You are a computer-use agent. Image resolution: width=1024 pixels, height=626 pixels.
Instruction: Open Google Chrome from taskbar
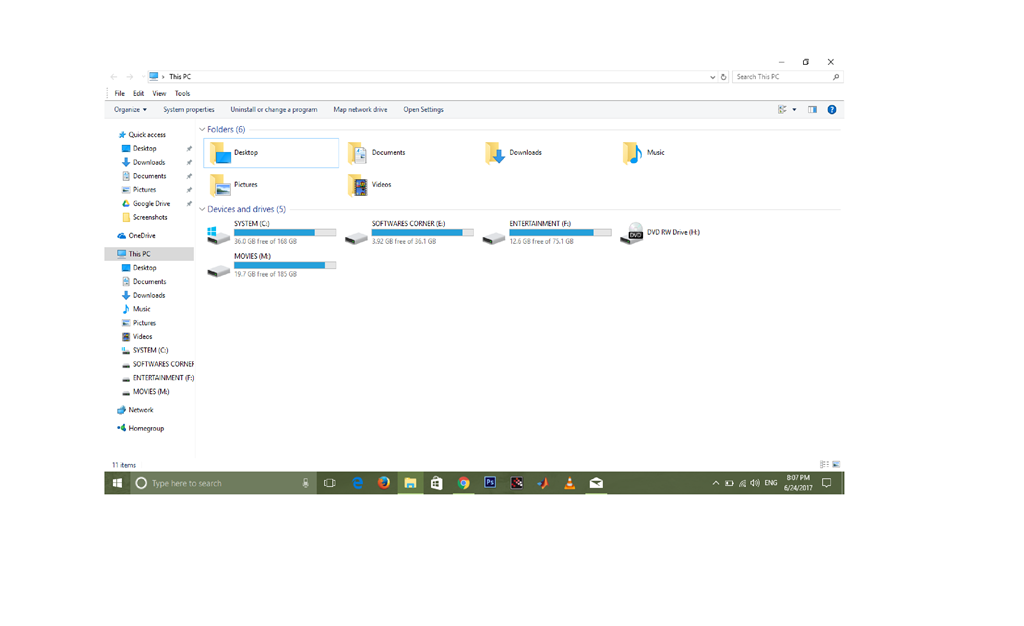tap(463, 483)
